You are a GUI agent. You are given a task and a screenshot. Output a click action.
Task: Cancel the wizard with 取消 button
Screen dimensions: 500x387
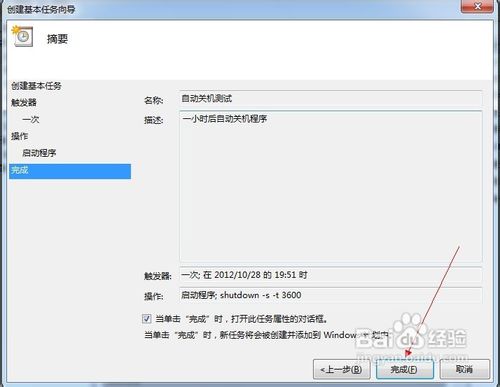pyautogui.click(x=465, y=369)
